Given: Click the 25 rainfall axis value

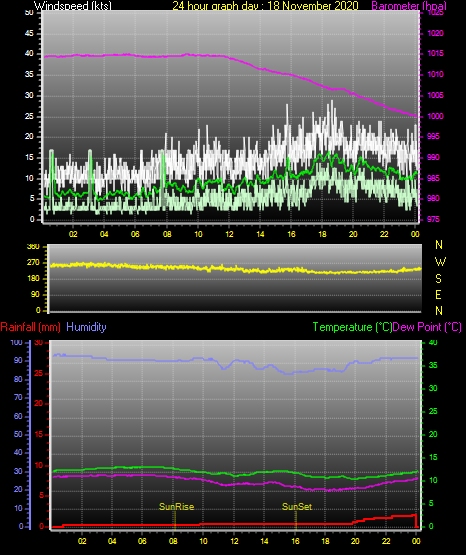Looking at the screenshot, I should (x=39, y=373).
